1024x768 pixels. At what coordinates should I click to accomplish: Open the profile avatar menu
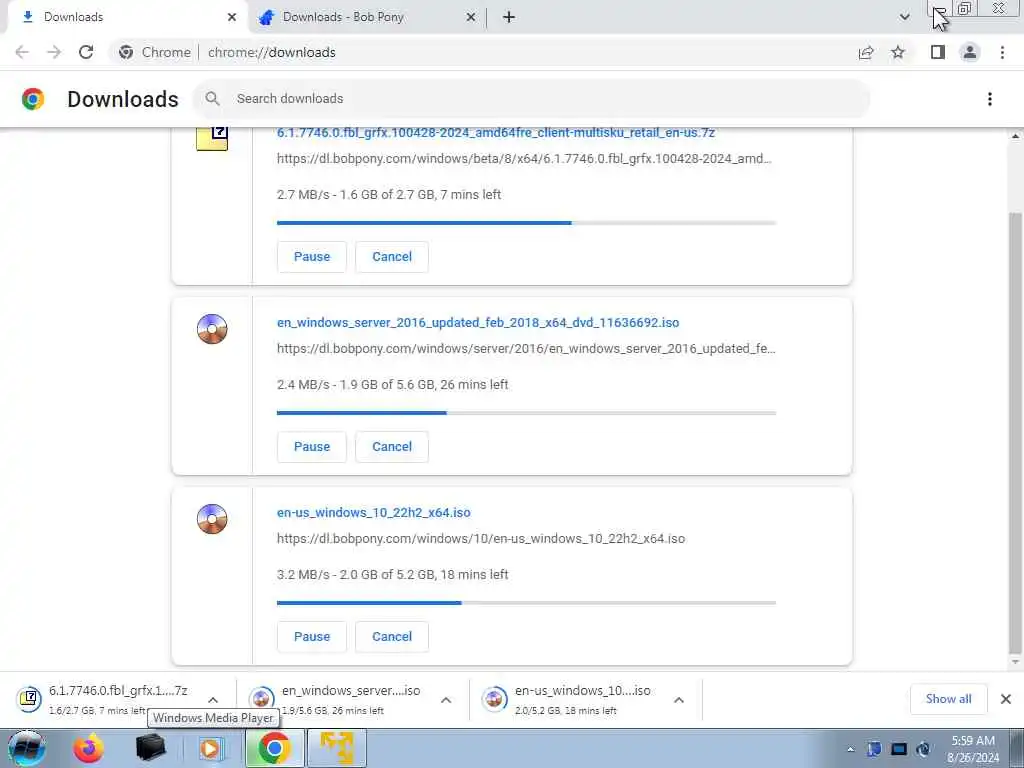[x=970, y=52]
